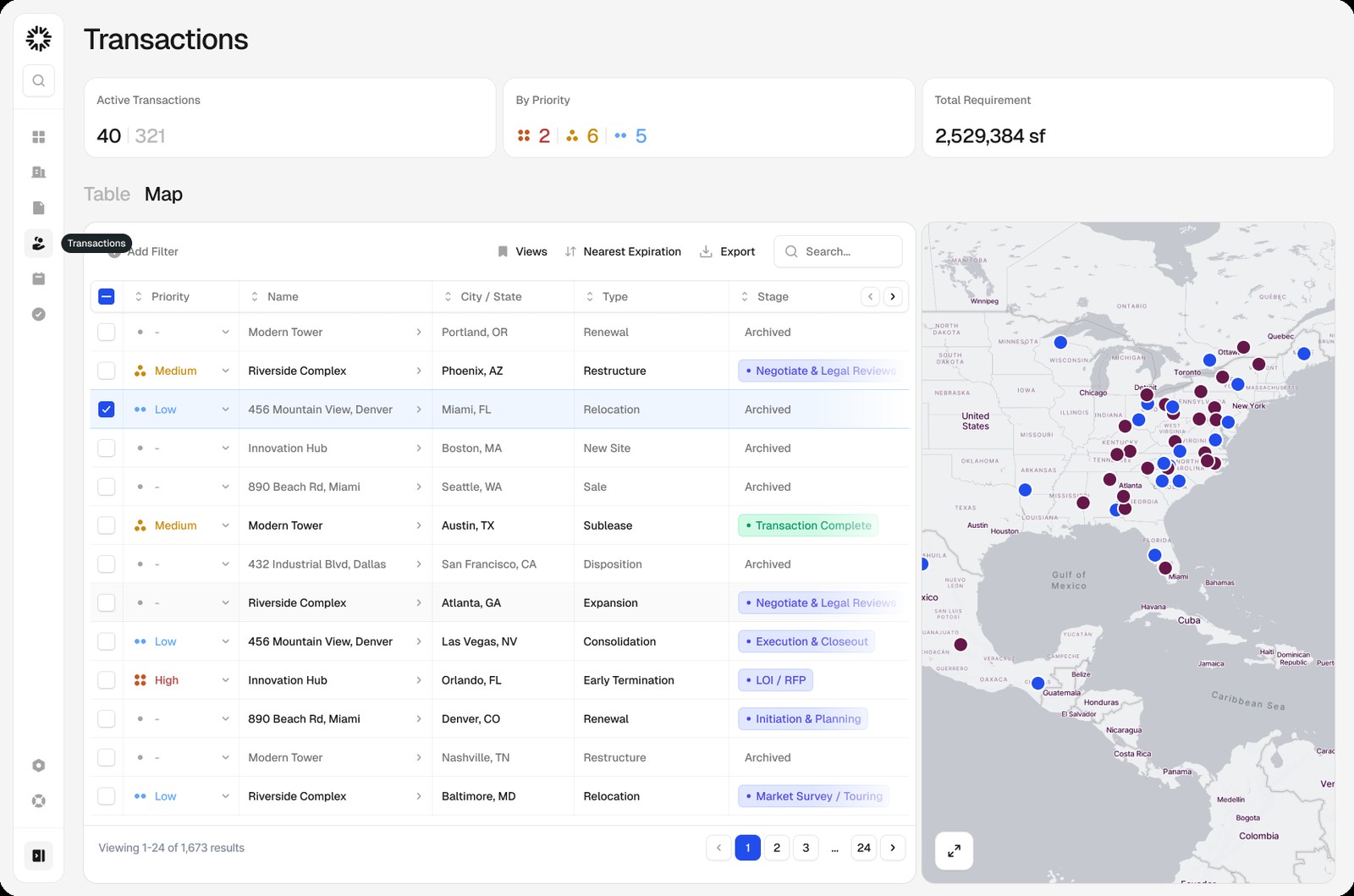The width and height of the screenshot is (1354, 896).
Task: Click the blue map pin in Minnesota
Action: (x=1060, y=343)
